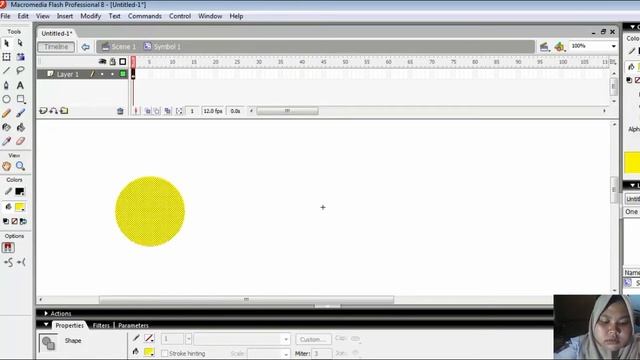Screen dimensions: 640x360
Task: Collapse the Properties panel triangle
Action: pyautogui.click(x=46, y=325)
